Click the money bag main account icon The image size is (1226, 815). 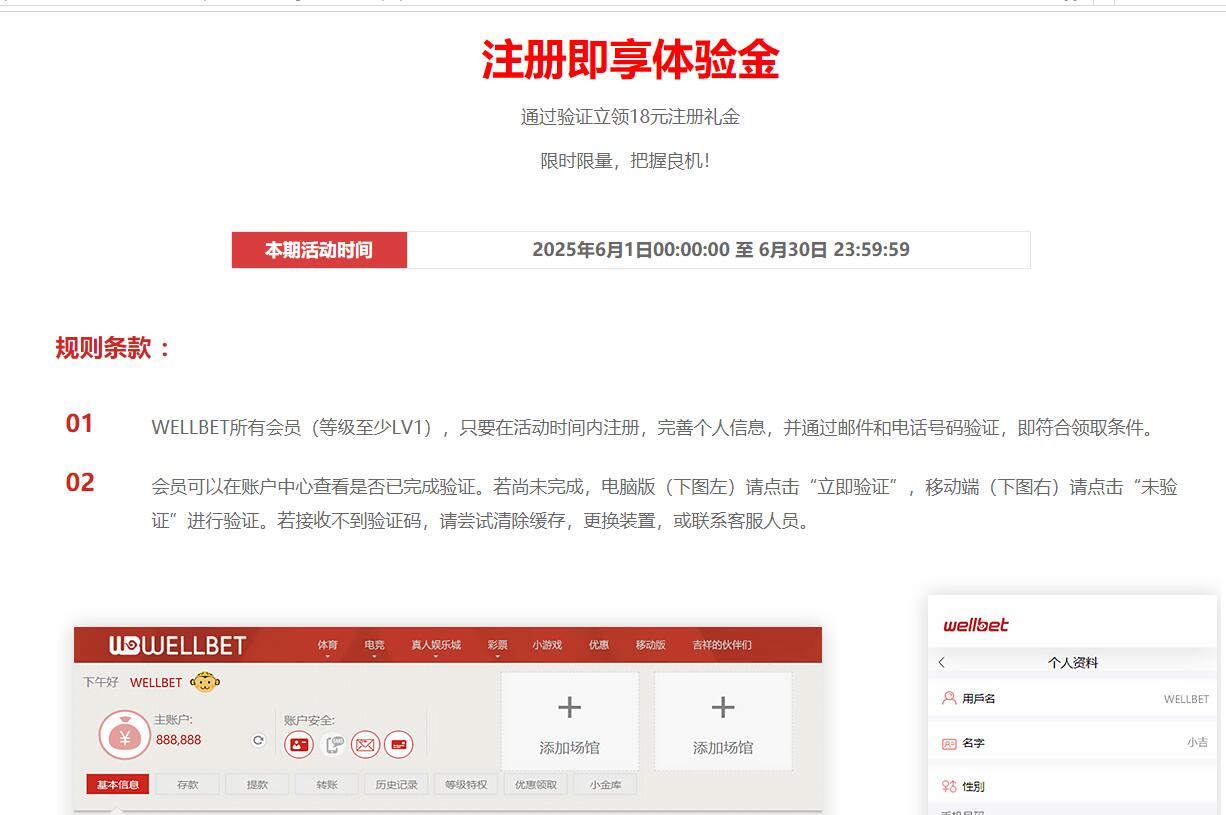(x=124, y=736)
